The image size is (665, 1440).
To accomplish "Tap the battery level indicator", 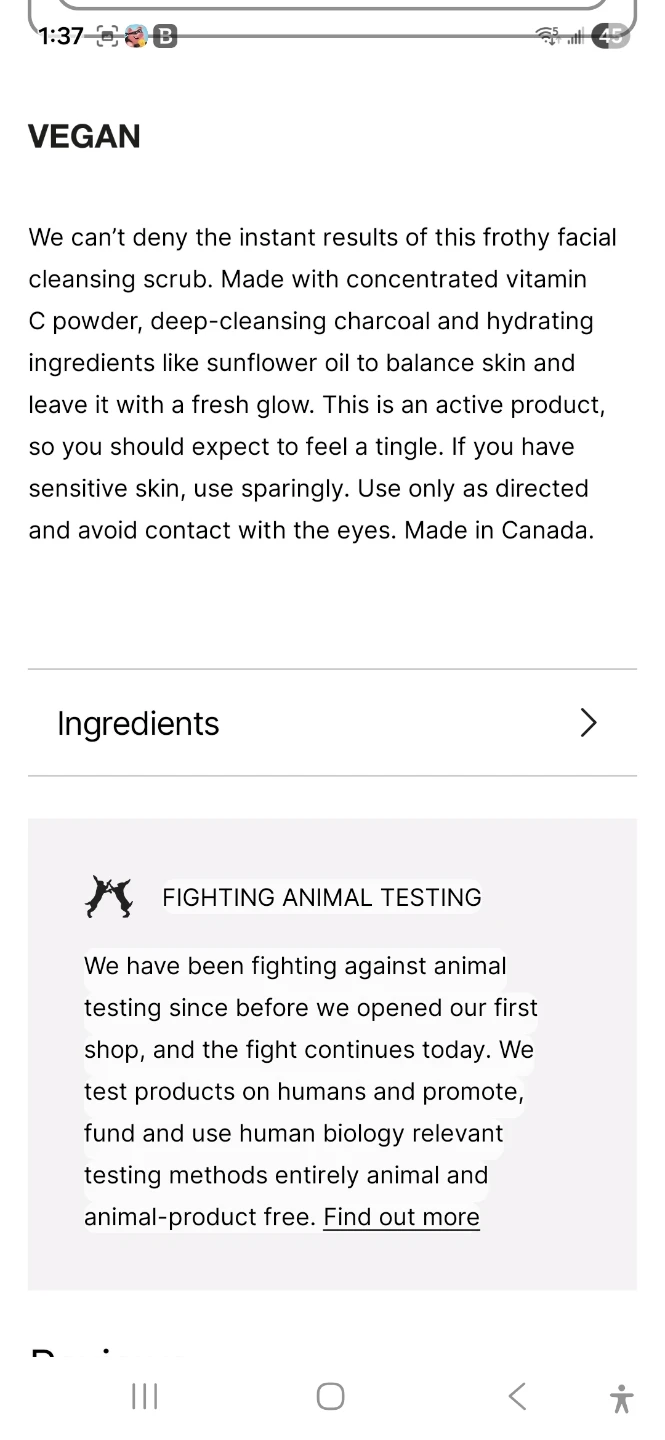I will tap(610, 37).
